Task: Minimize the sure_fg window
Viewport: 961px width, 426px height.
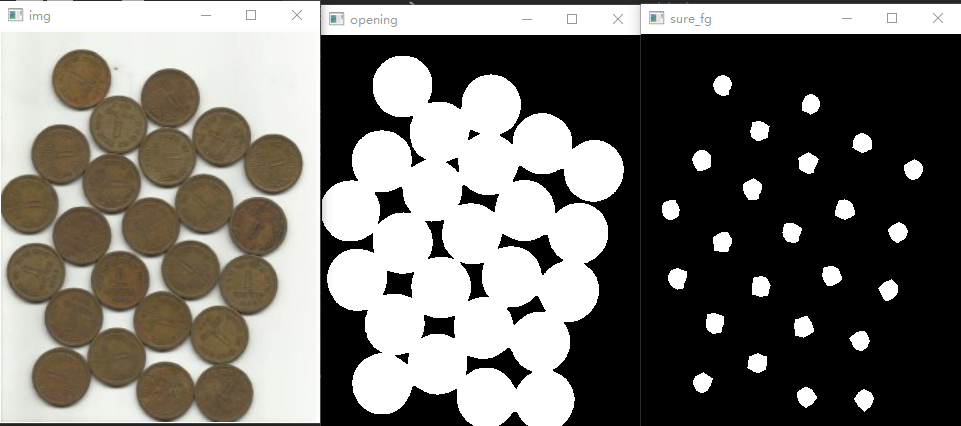Action: tap(847, 18)
